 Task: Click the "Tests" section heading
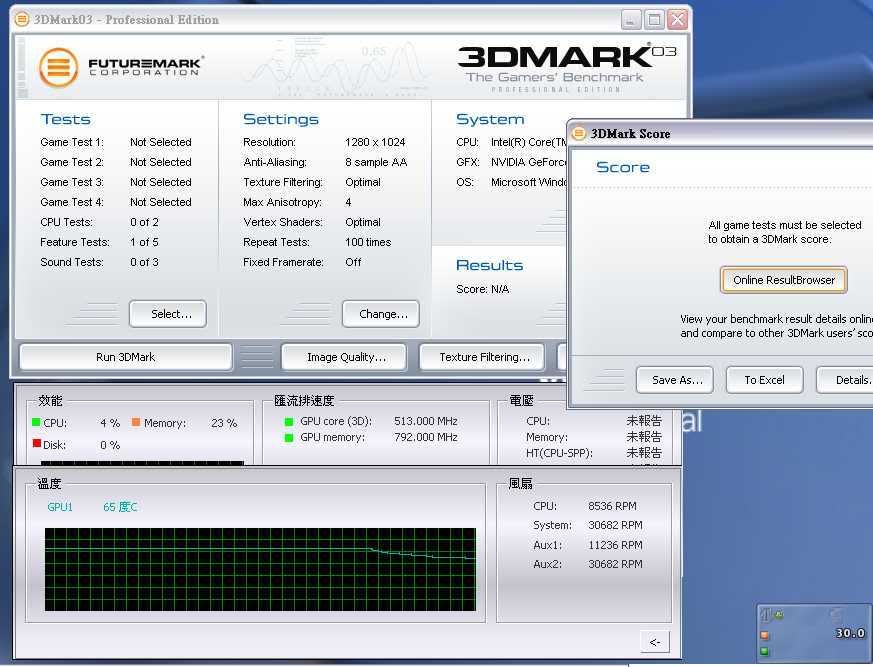click(x=65, y=119)
